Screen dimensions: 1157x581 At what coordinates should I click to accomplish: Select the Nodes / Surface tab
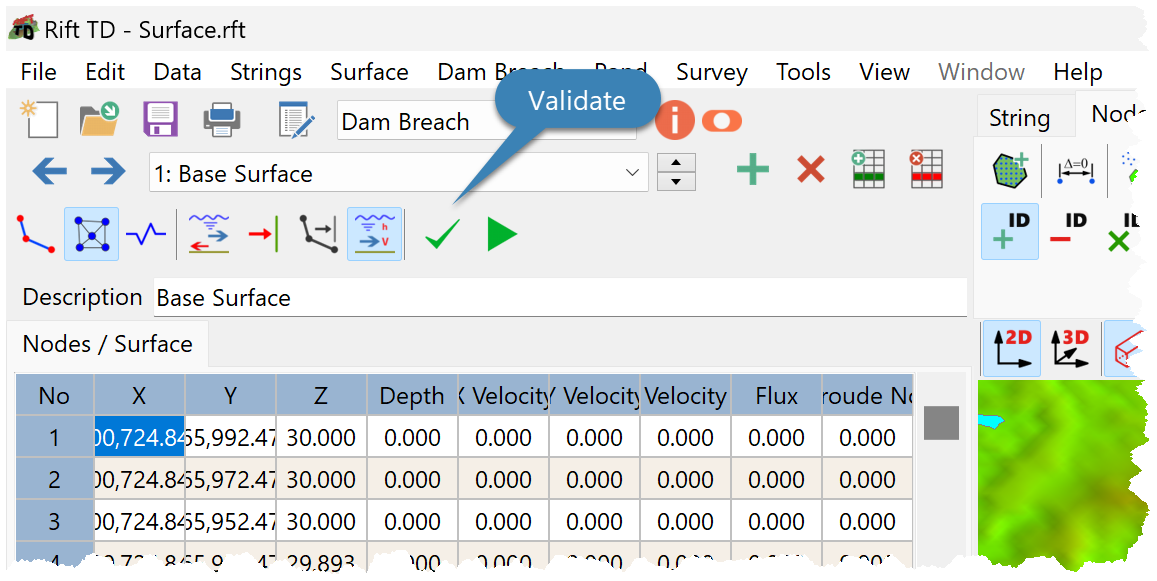[108, 344]
